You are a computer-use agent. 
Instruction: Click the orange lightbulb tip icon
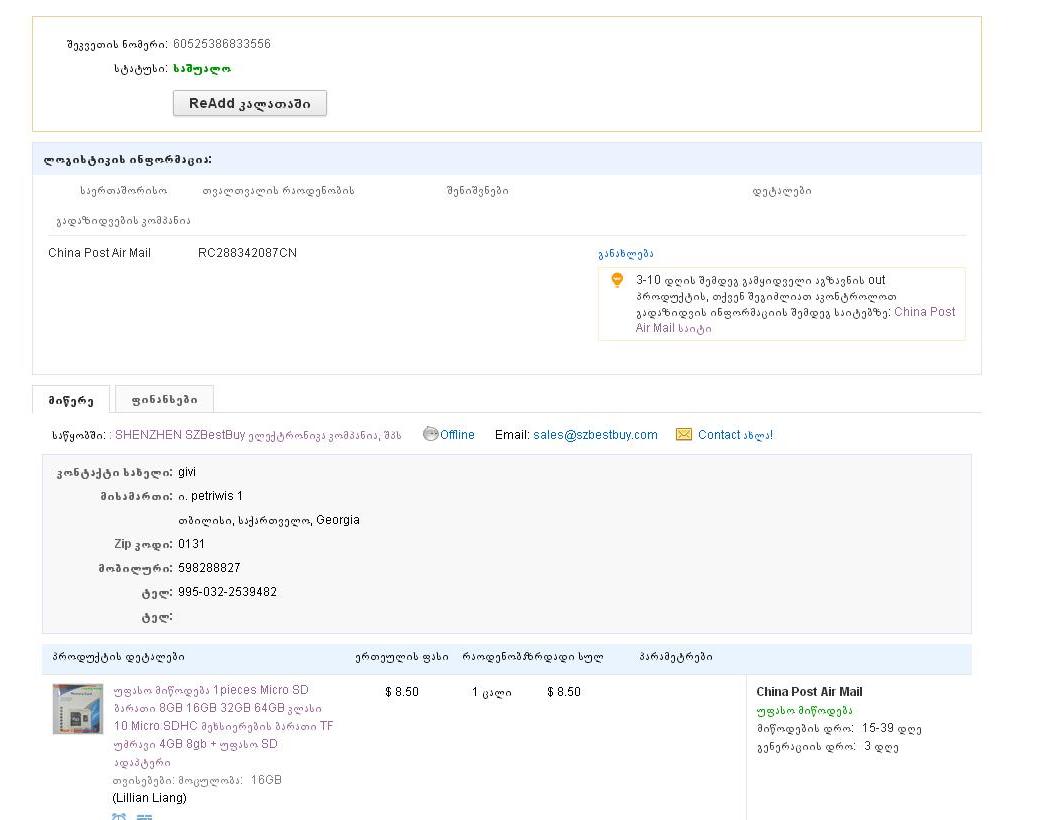[617, 281]
